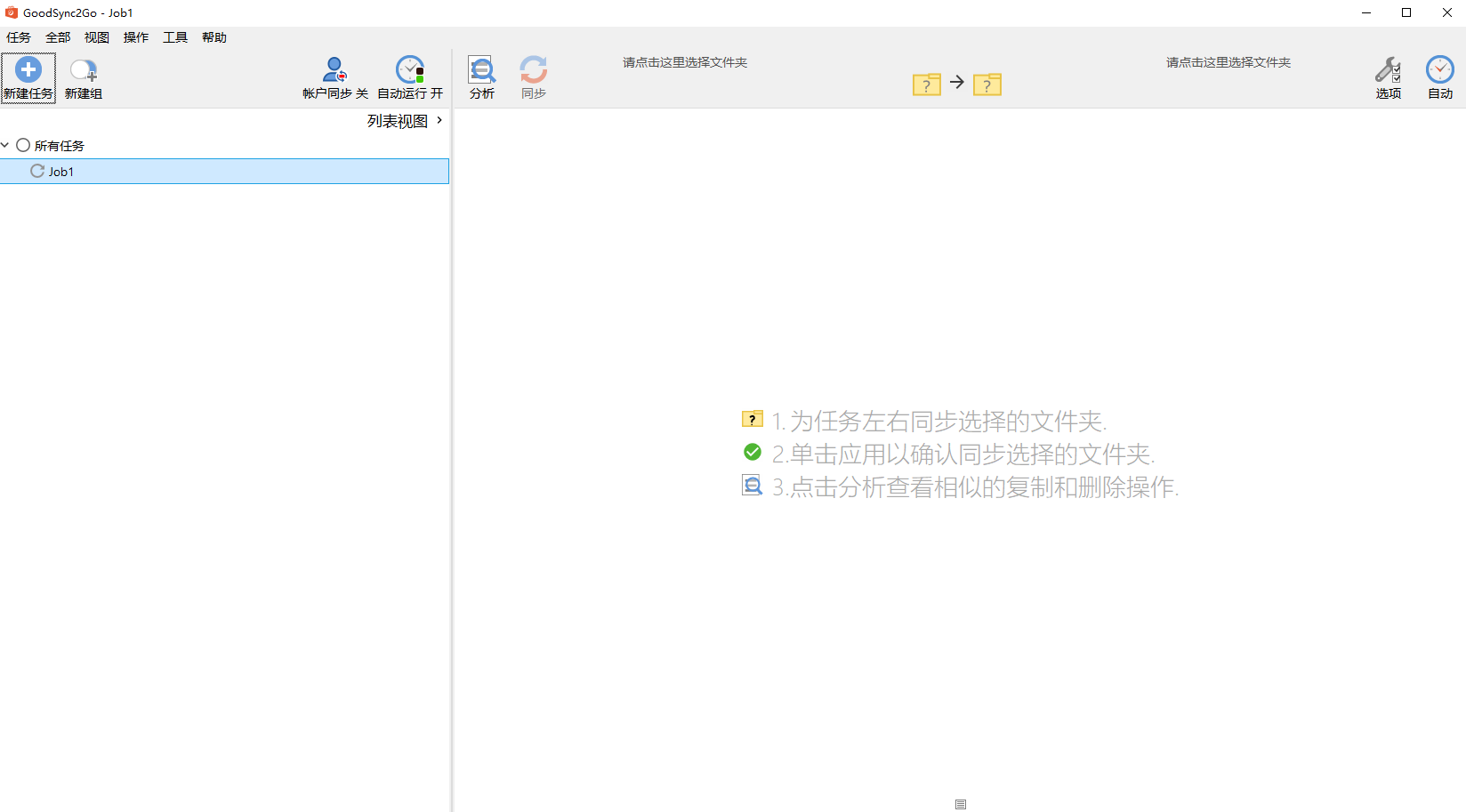
Task: Click the small log panel icon at bottom
Action: pos(961,804)
